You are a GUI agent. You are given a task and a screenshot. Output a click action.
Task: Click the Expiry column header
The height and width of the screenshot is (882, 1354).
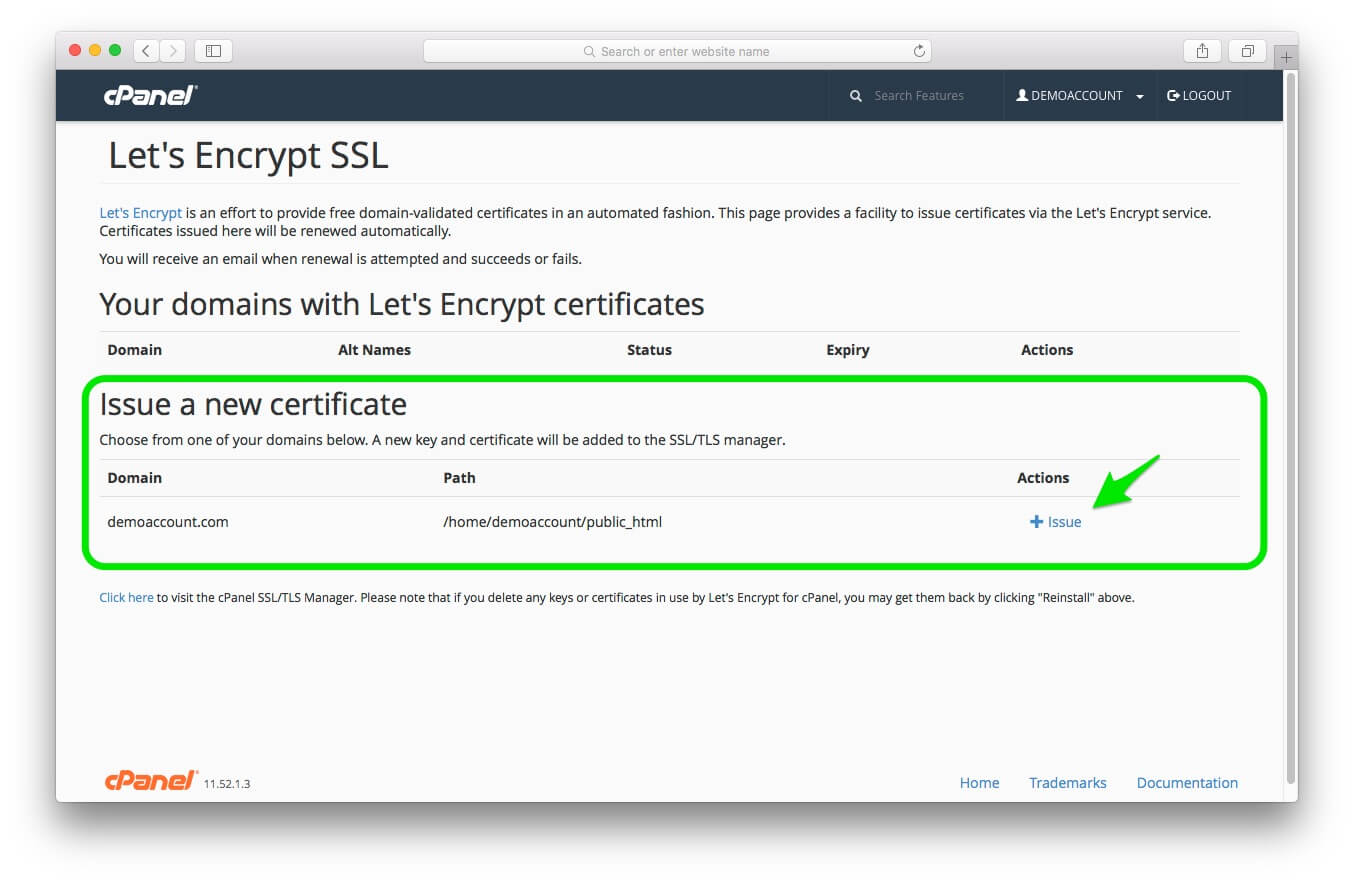click(x=848, y=350)
